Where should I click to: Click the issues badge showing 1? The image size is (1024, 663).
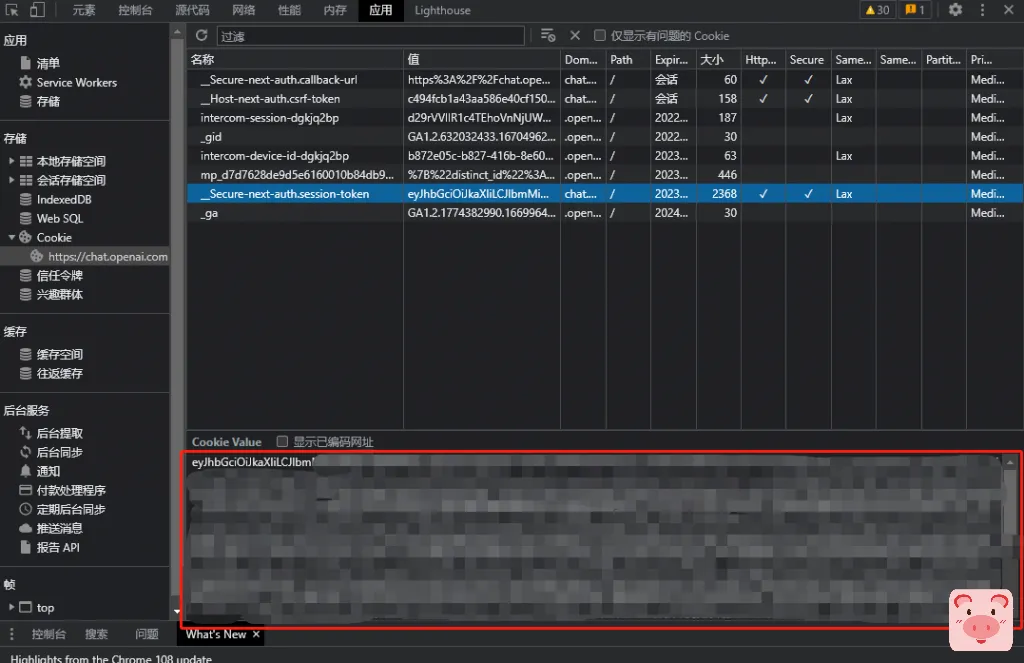pyautogui.click(x=914, y=10)
